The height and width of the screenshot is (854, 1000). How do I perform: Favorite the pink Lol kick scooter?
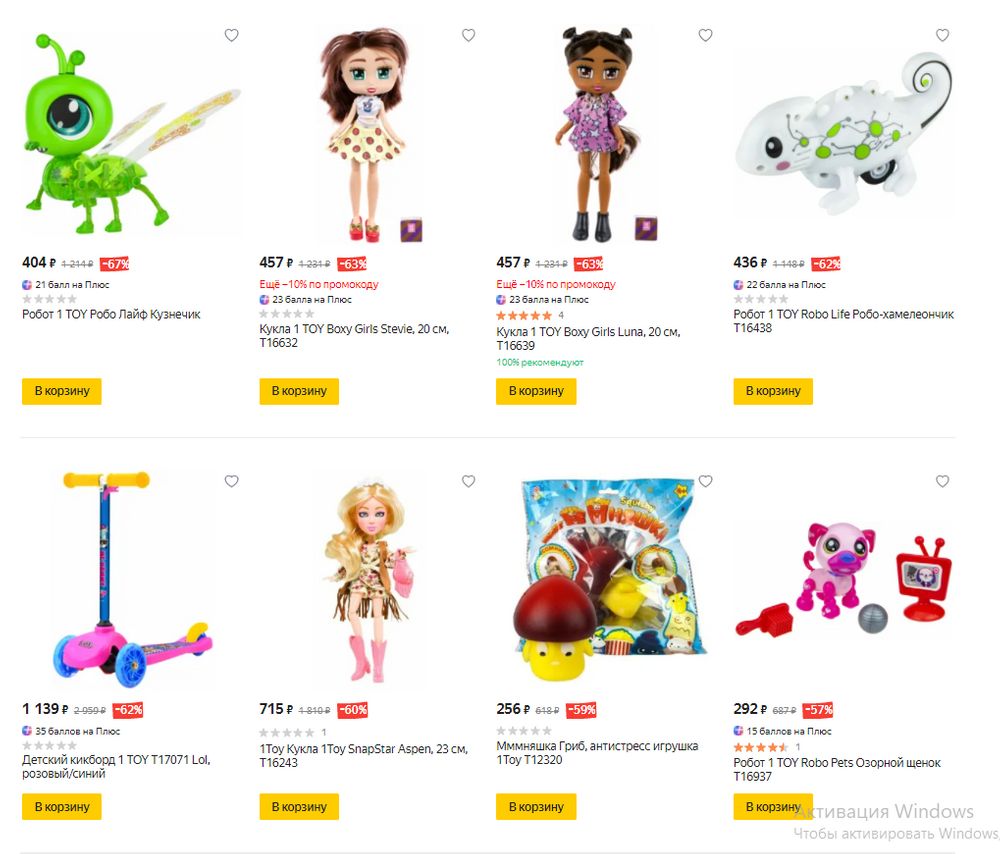point(232,481)
